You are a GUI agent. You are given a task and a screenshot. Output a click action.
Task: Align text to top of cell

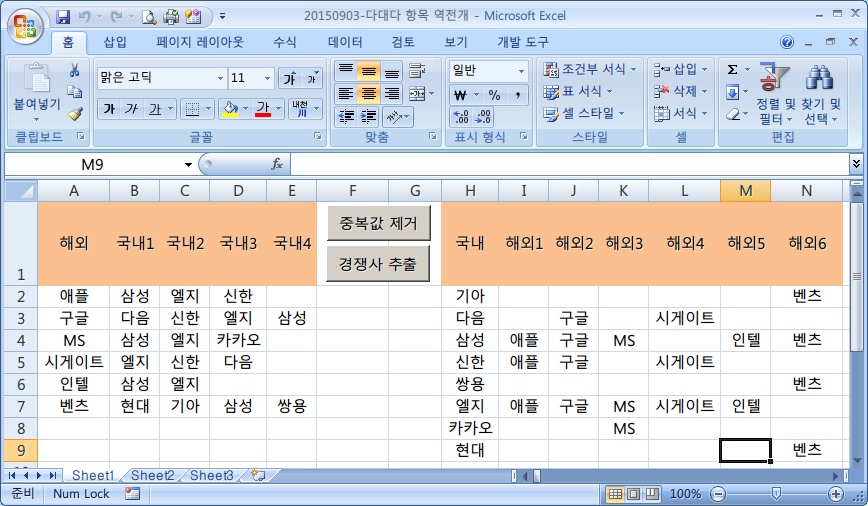point(346,70)
